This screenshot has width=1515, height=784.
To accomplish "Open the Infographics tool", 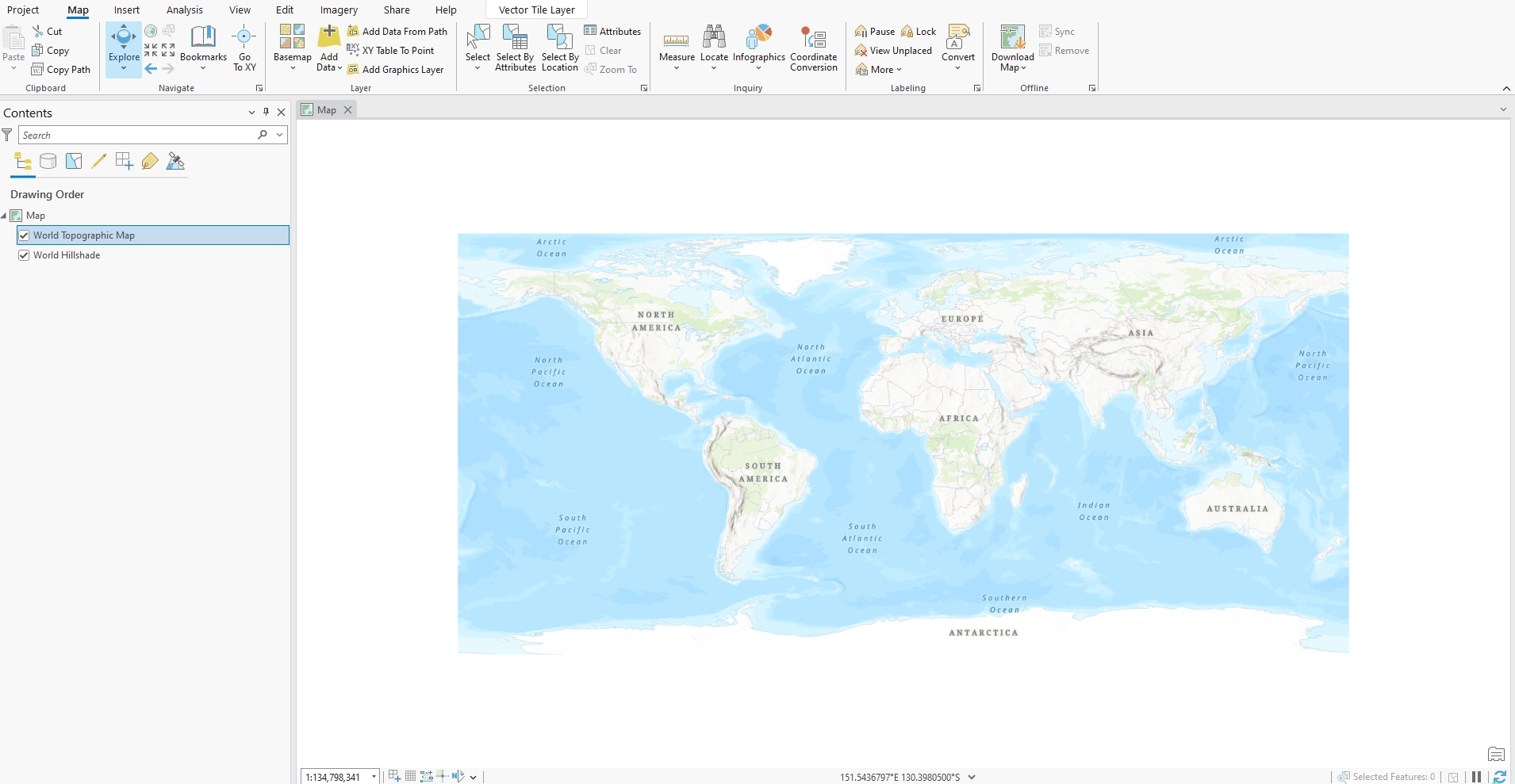I will (758, 40).
